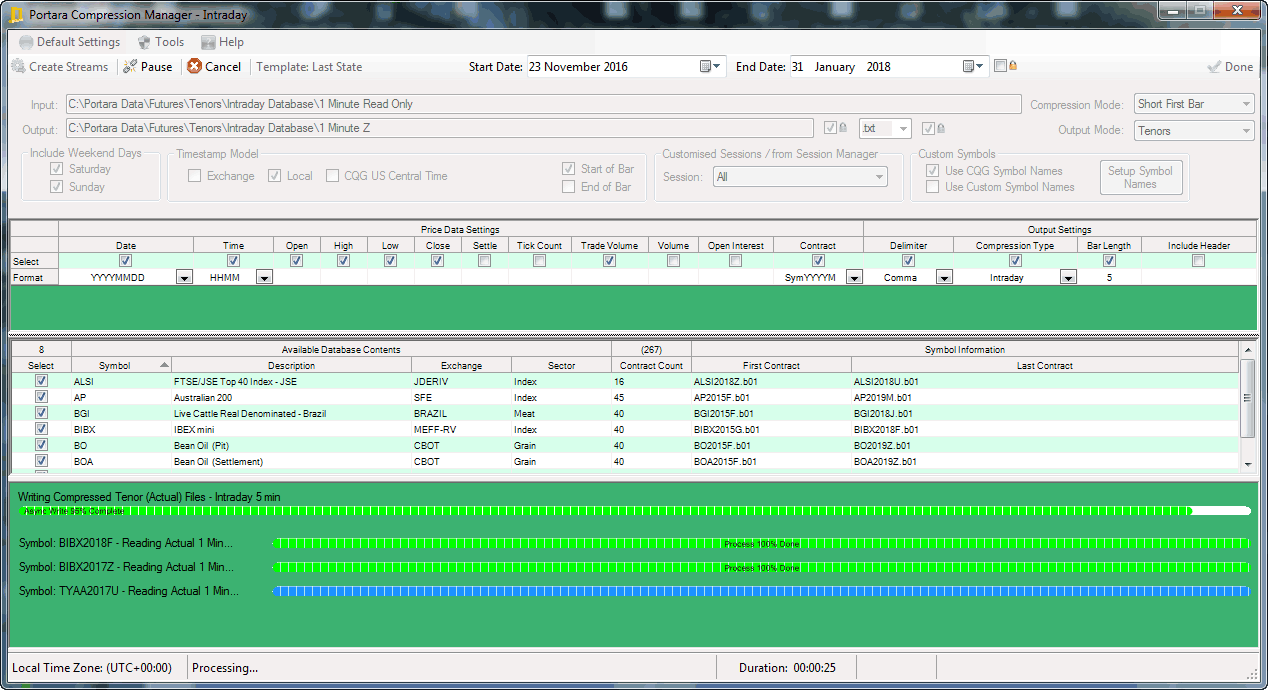Toggle the Start of Bar checkbox
This screenshot has height=690, width=1268.
pyautogui.click(x=568, y=169)
